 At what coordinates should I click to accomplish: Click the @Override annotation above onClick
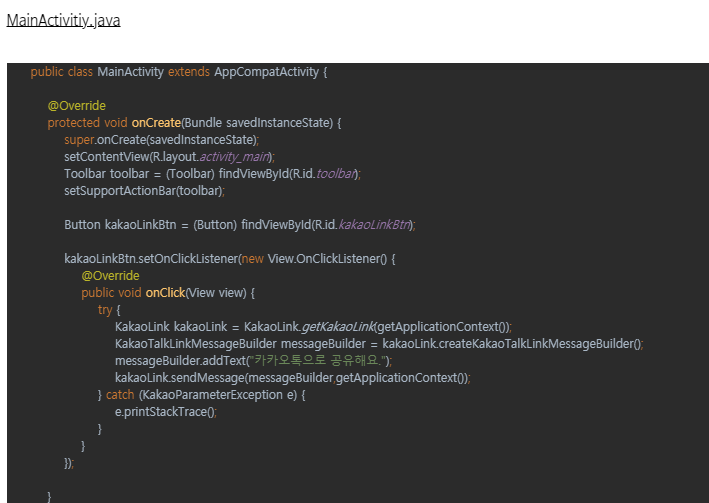click(110, 276)
